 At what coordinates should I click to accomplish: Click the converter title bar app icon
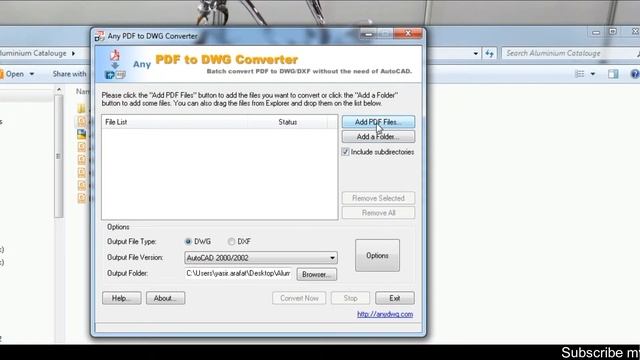click(99, 36)
